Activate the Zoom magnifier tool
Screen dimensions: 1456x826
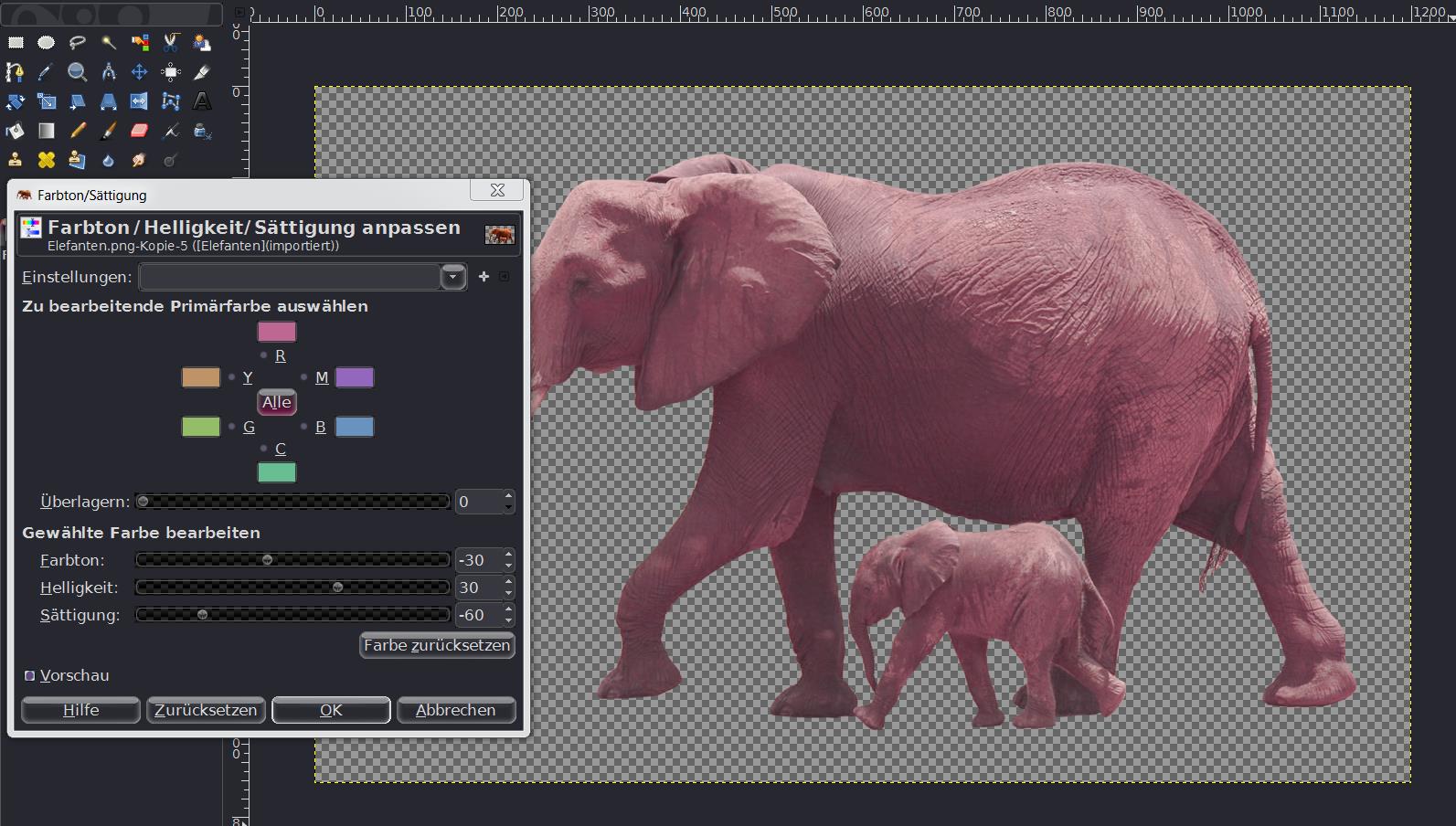[x=78, y=71]
